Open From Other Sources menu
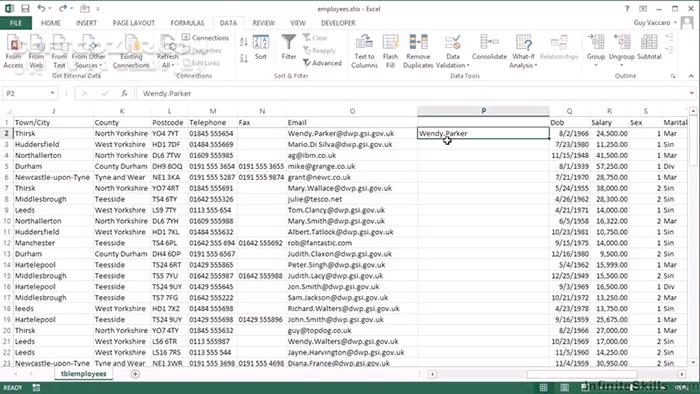 click(88, 52)
